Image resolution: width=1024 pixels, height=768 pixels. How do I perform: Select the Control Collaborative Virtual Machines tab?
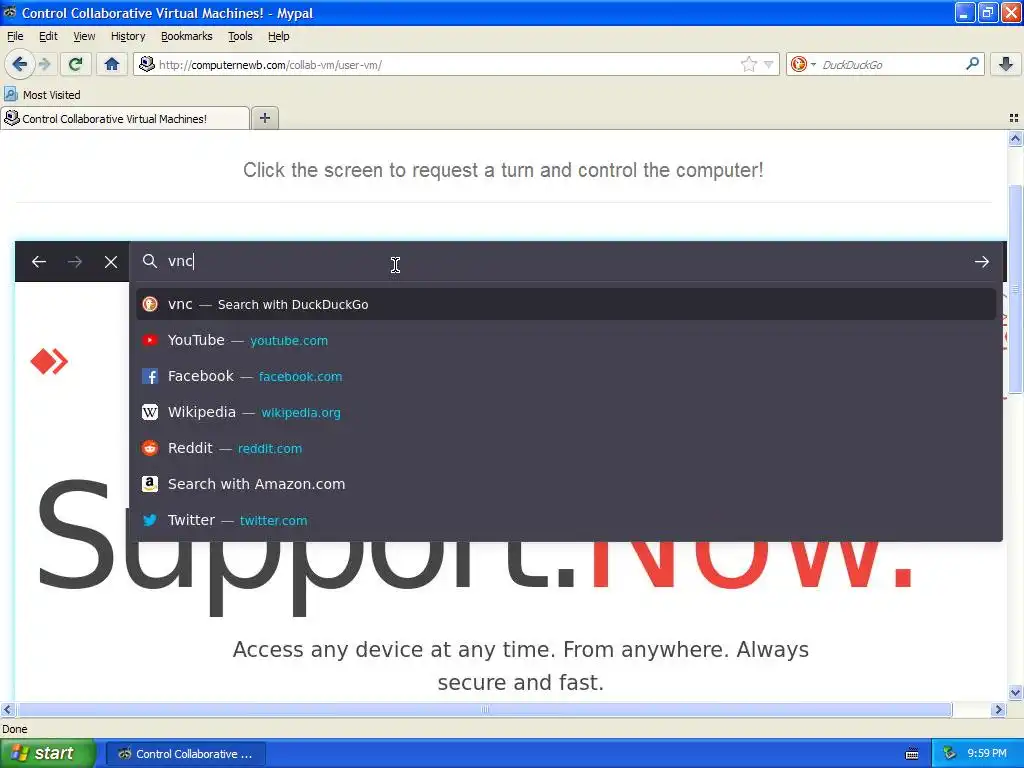(x=125, y=118)
